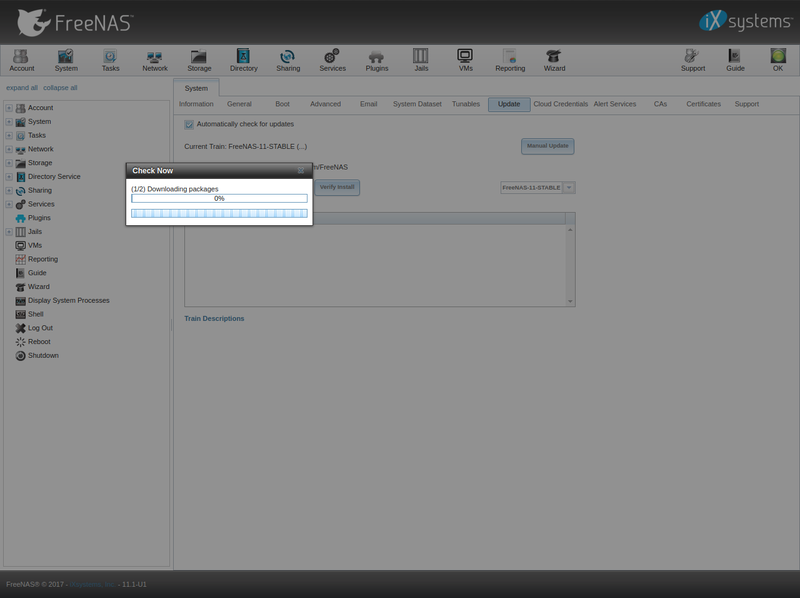Switch to the Alert Services tab
The image size is (800, 598).
coord(615,104)
